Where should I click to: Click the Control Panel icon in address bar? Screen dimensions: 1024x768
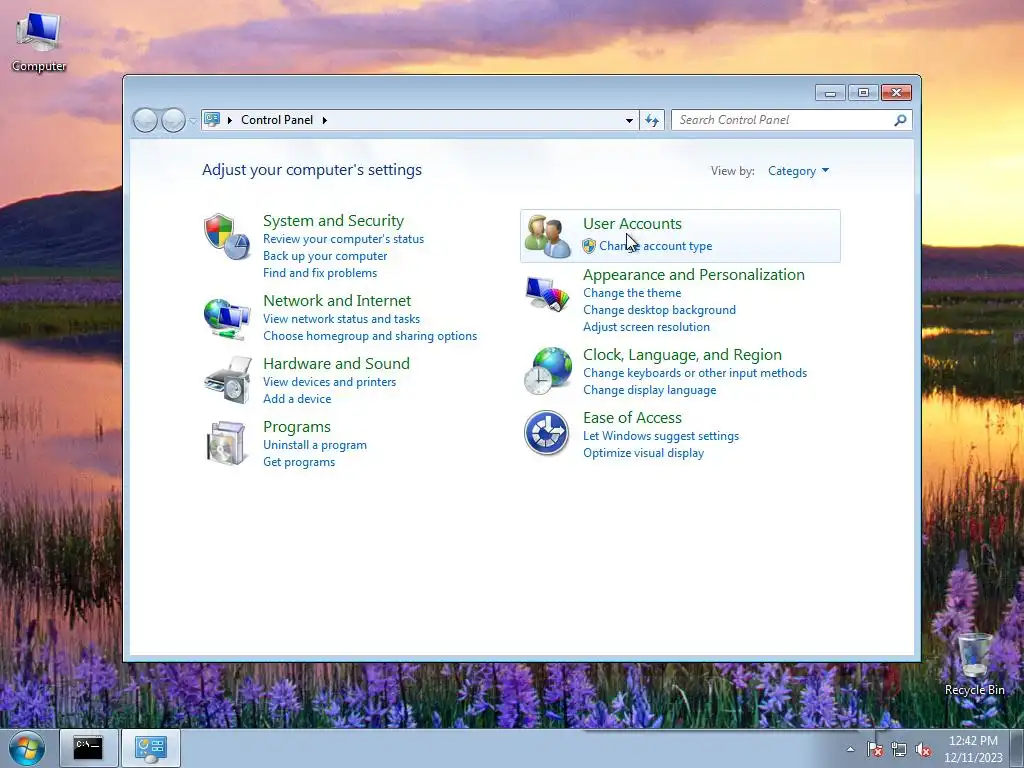[212, 120]
